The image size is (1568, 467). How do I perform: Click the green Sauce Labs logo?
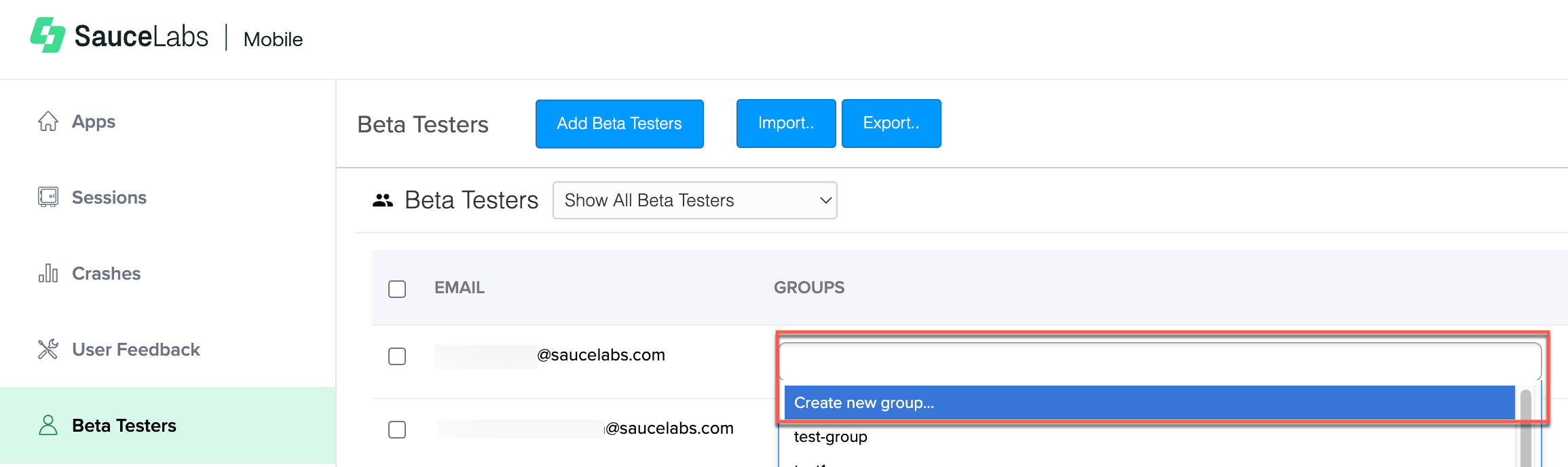pos(49,35)
